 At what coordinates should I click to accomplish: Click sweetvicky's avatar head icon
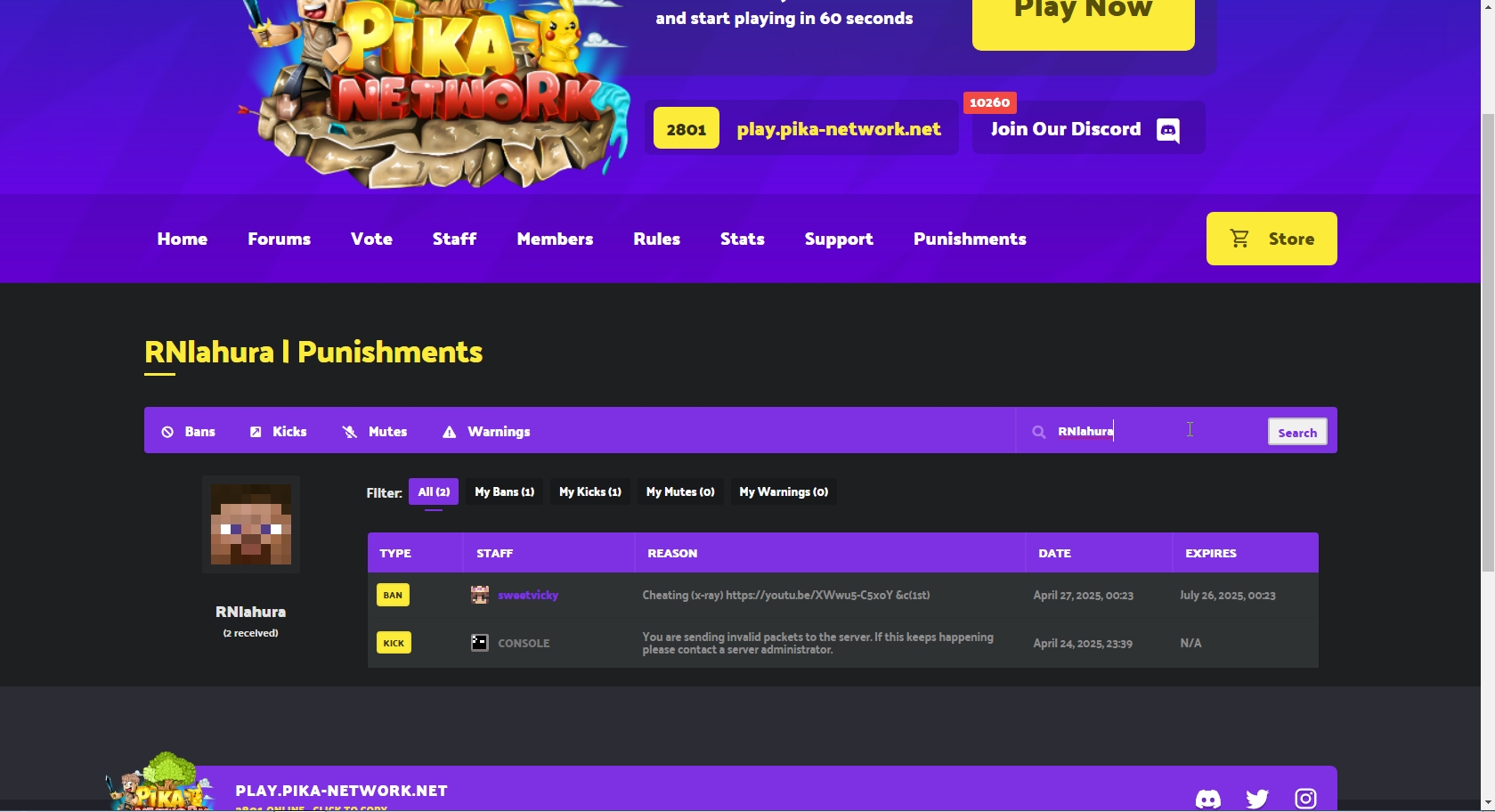click(x=480, y=595)
